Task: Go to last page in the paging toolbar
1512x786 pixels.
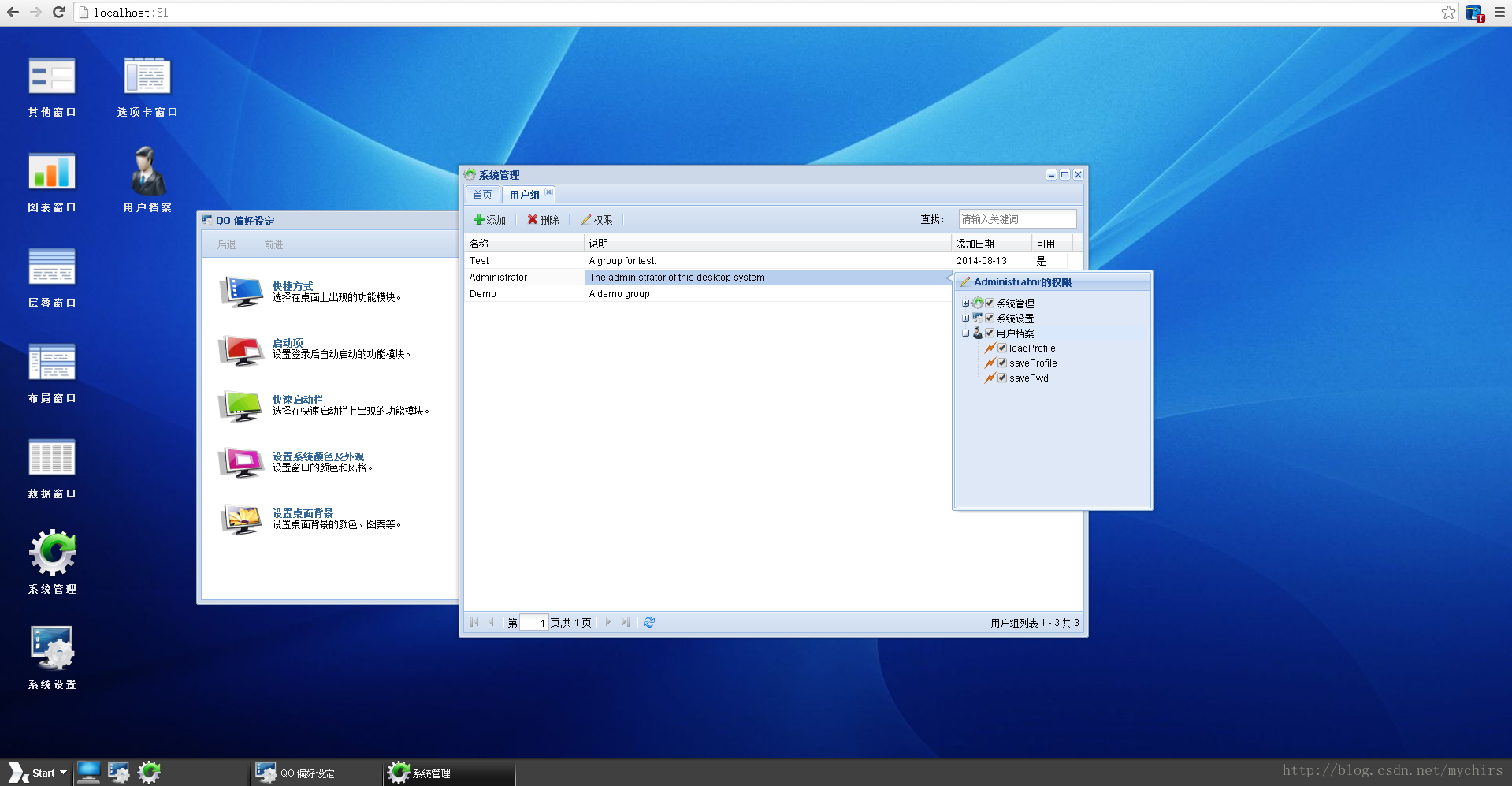Action: click(626, 622)
